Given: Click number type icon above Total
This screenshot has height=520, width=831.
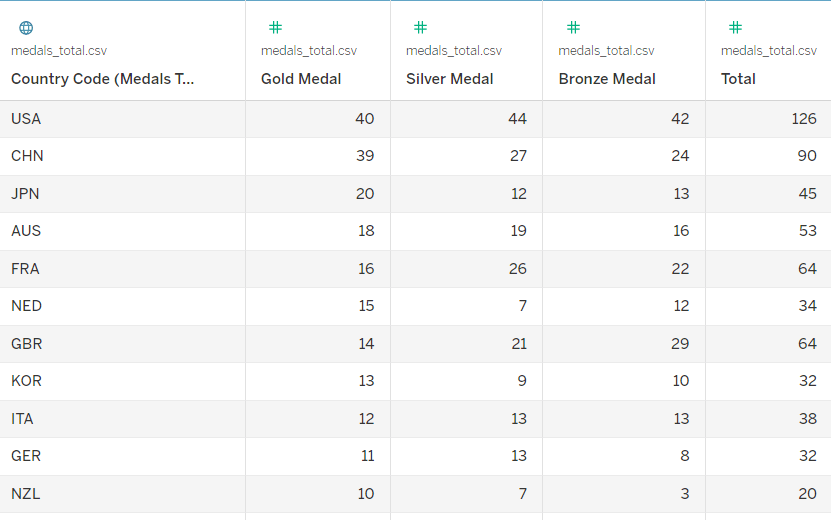Looking at the screenshot, I should (736, 27).
